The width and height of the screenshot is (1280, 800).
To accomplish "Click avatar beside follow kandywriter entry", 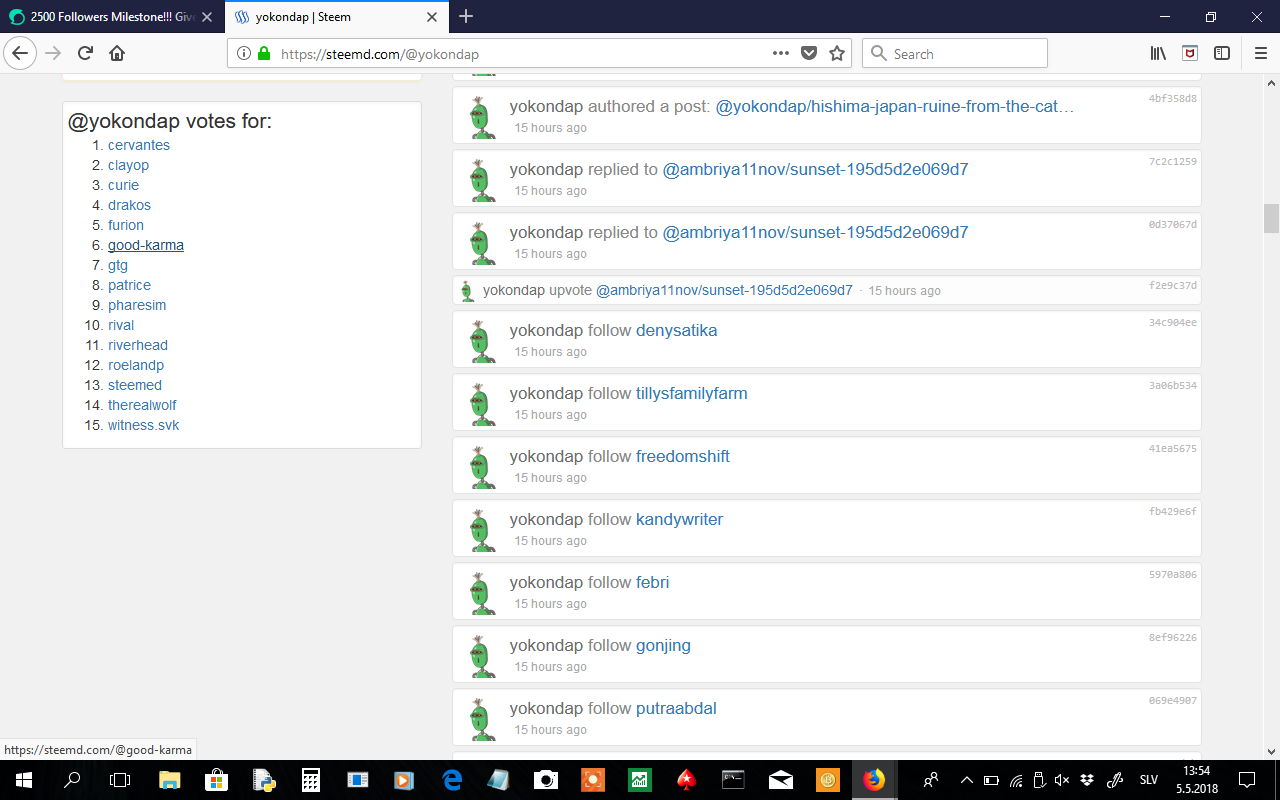I will point(481,530).
